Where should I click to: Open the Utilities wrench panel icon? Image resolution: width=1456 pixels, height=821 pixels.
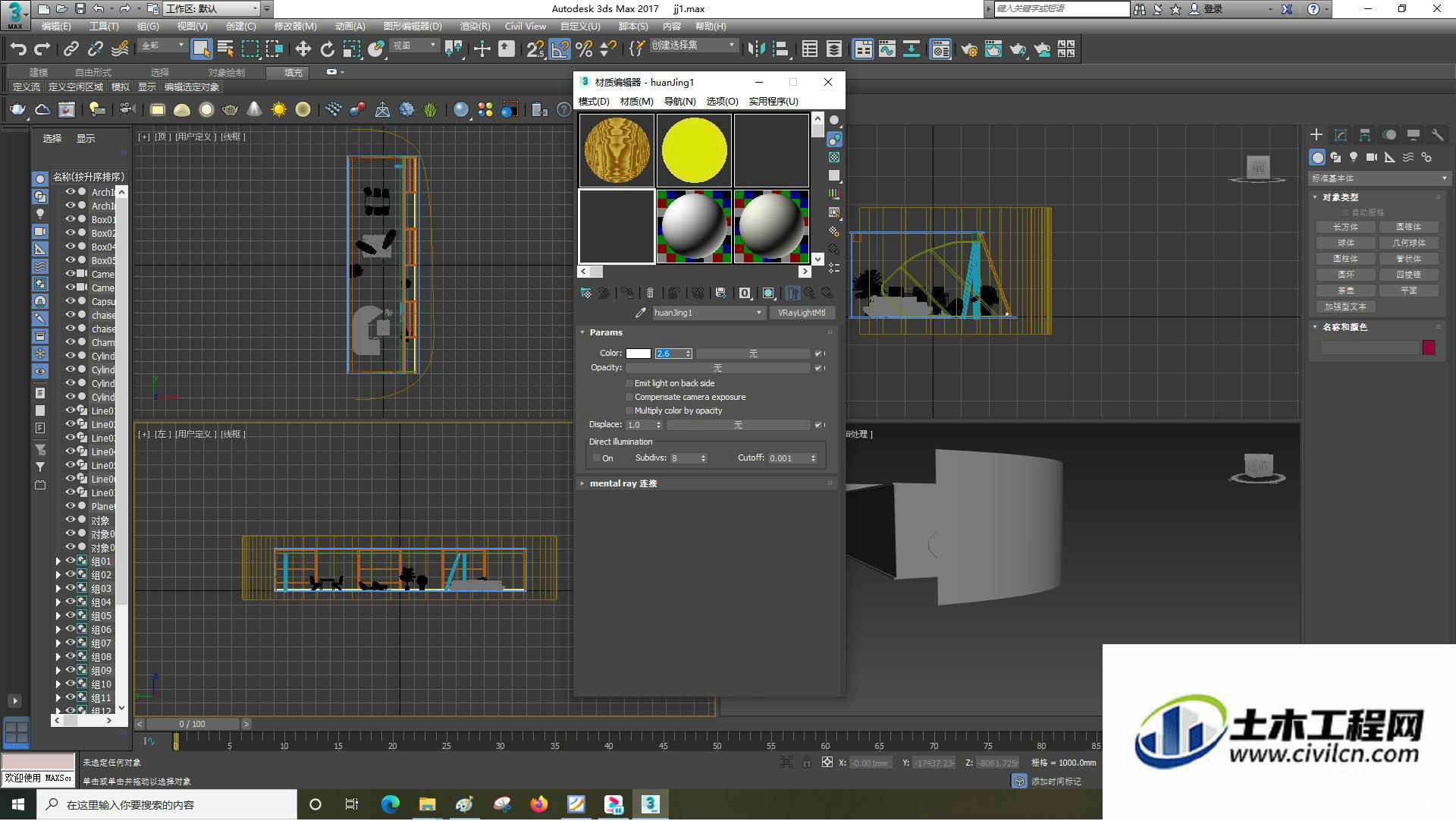(x=1437, y=135)
